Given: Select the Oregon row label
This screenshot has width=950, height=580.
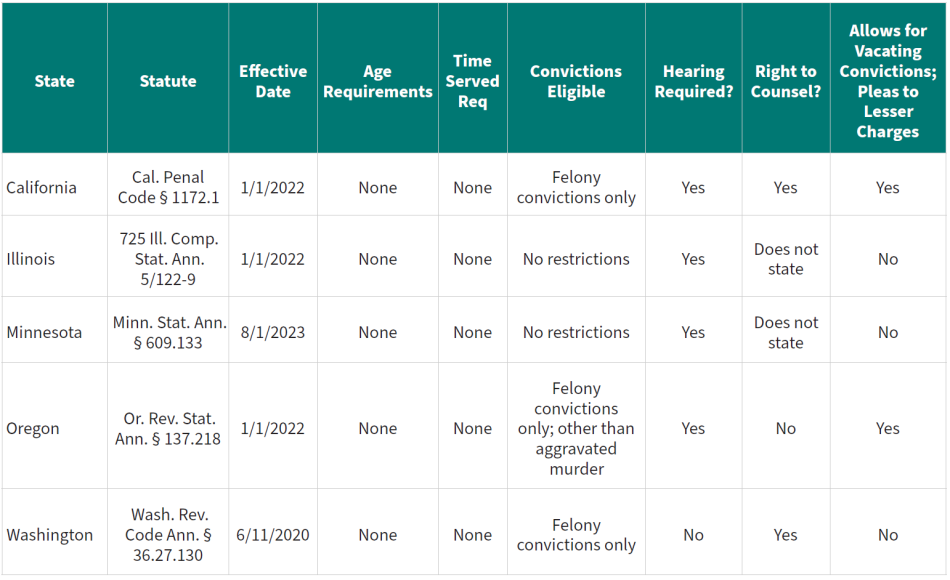Looking at the screenshot, I should coord(33,428).
